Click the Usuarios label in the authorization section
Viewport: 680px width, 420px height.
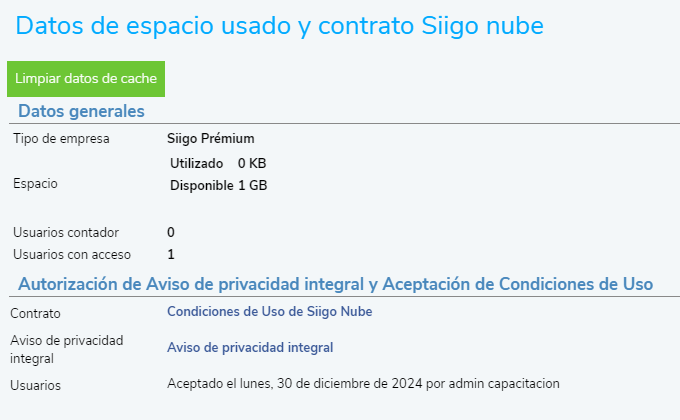35,385
